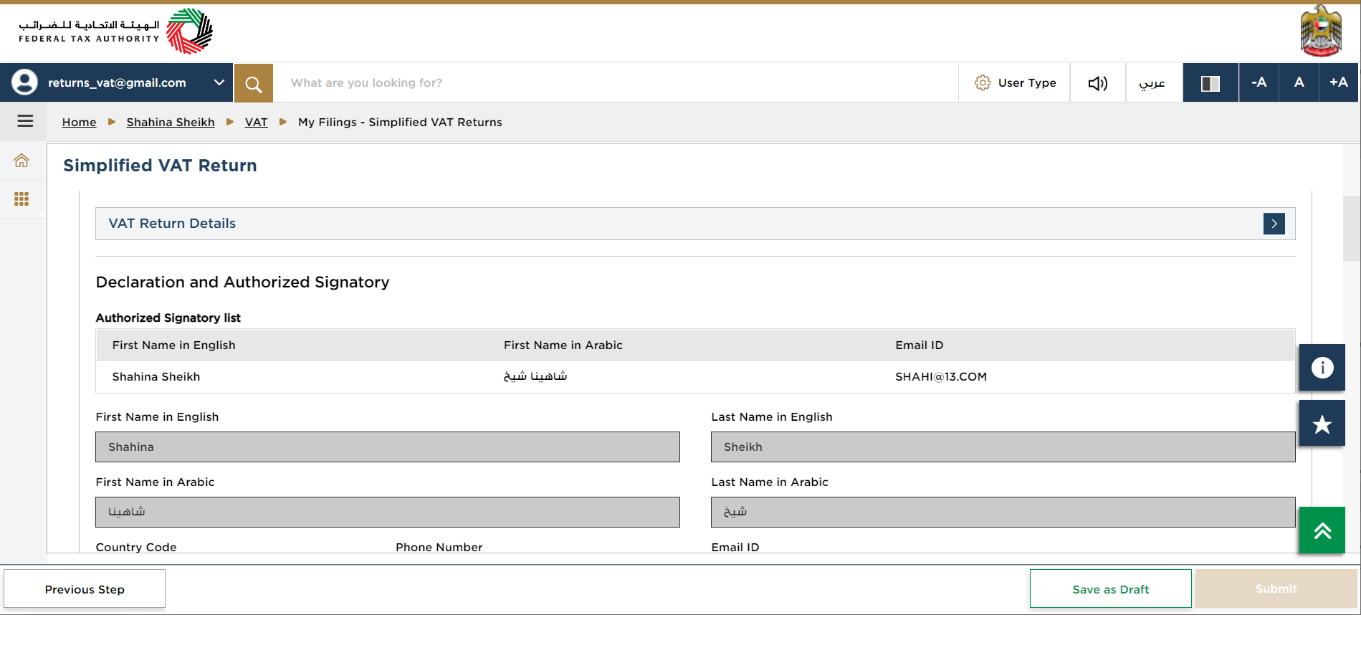The width and height of the screenshot is (1361, 648).
Task: Click the 'Simplified VAT Return' page title
Action: pyautogui.click(x=160, y=166)
